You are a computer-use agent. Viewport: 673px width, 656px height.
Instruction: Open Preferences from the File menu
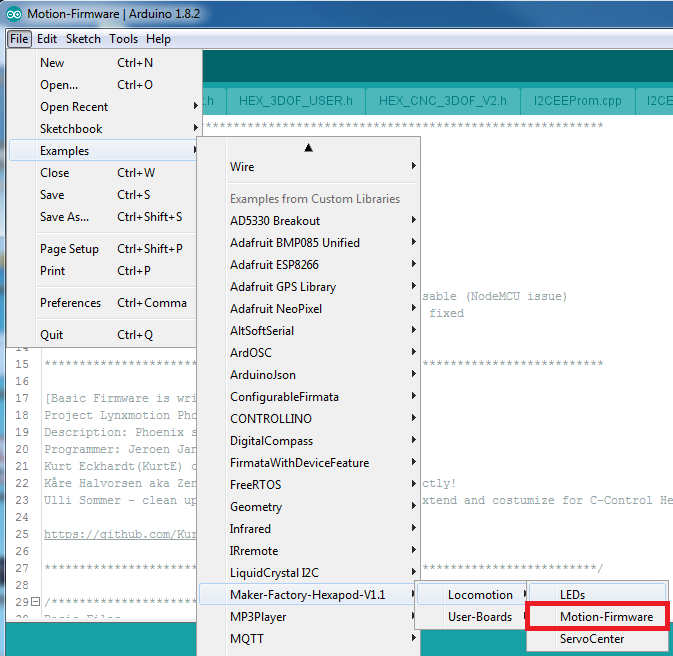pos(103,303)
